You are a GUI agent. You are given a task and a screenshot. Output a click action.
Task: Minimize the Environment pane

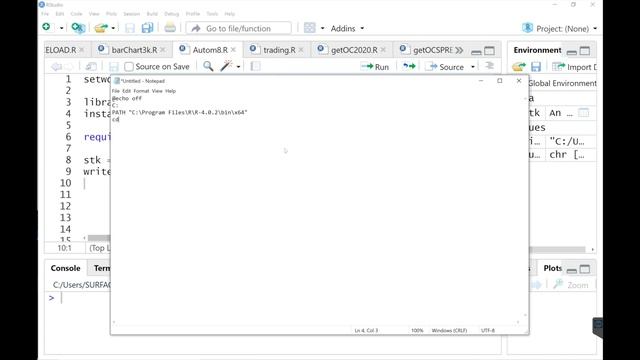click(572, 51)
